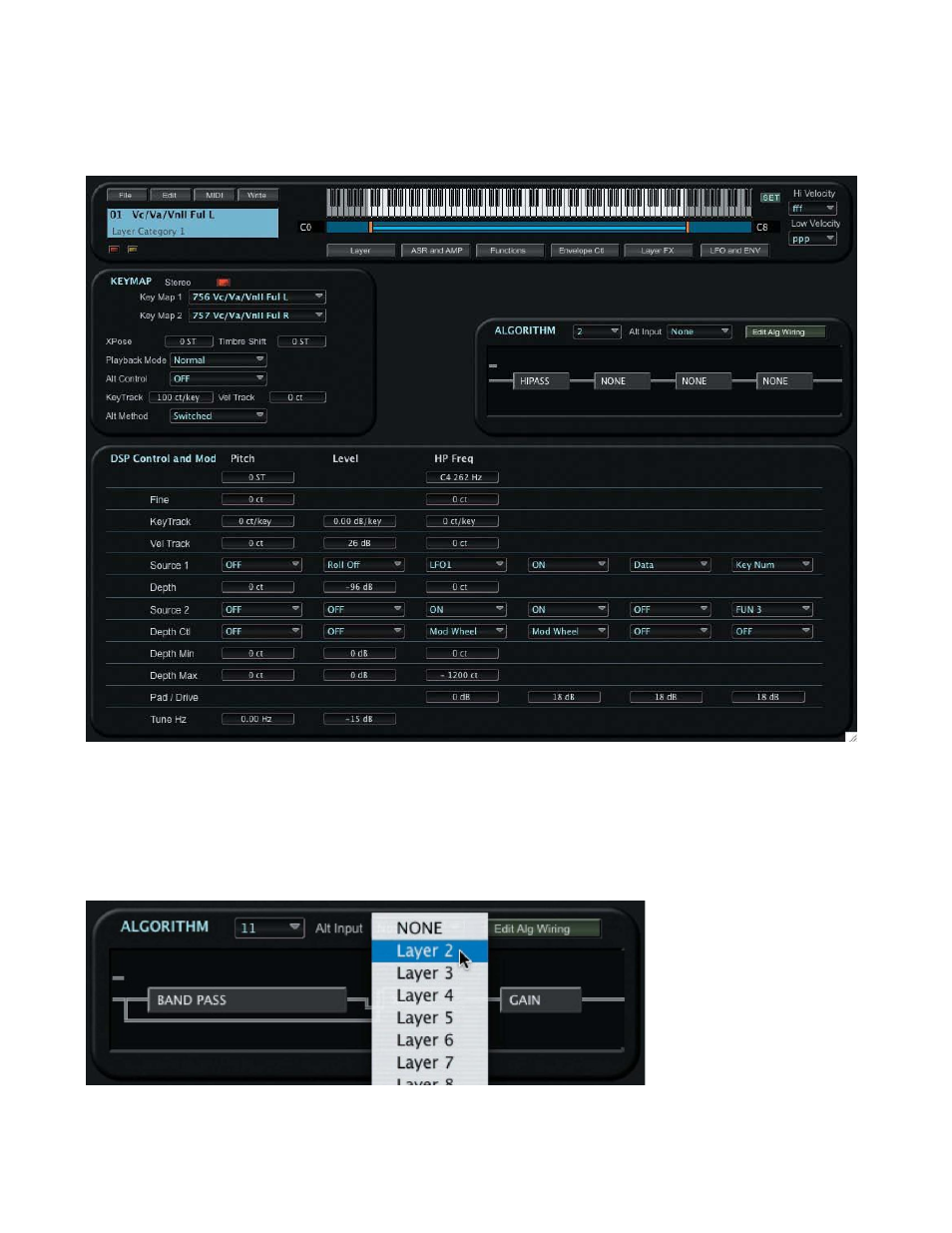Click the HP Freq C4 262 Hz field

pyautogui.click(x=462, y=477)
